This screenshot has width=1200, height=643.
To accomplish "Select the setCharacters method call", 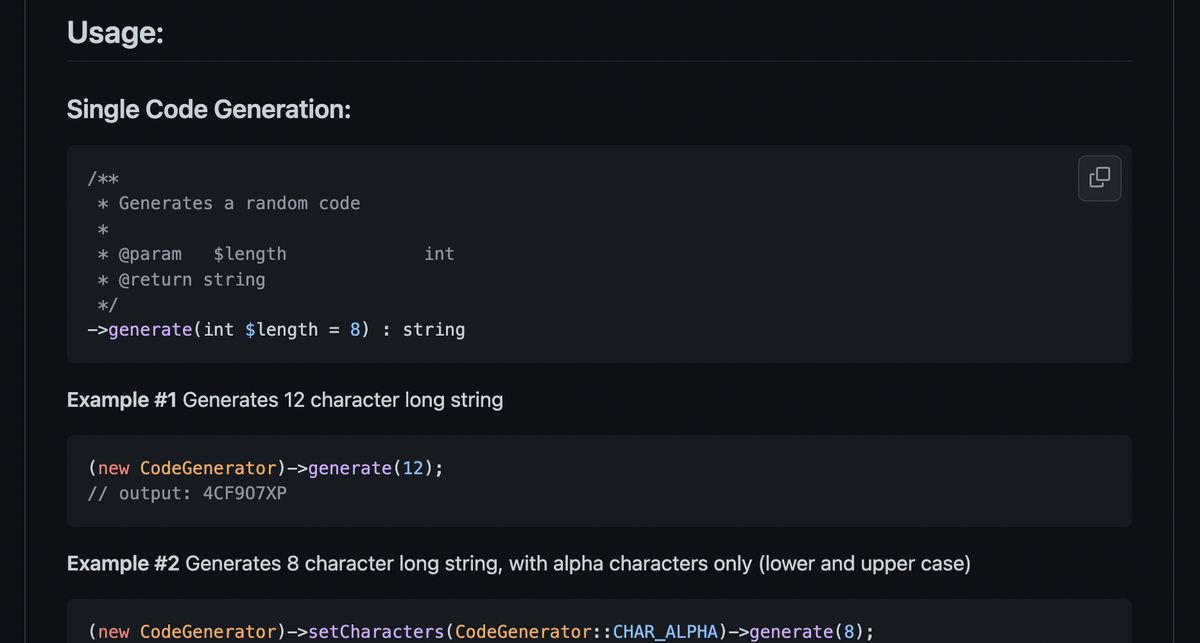I will click(x=374, y=631).
